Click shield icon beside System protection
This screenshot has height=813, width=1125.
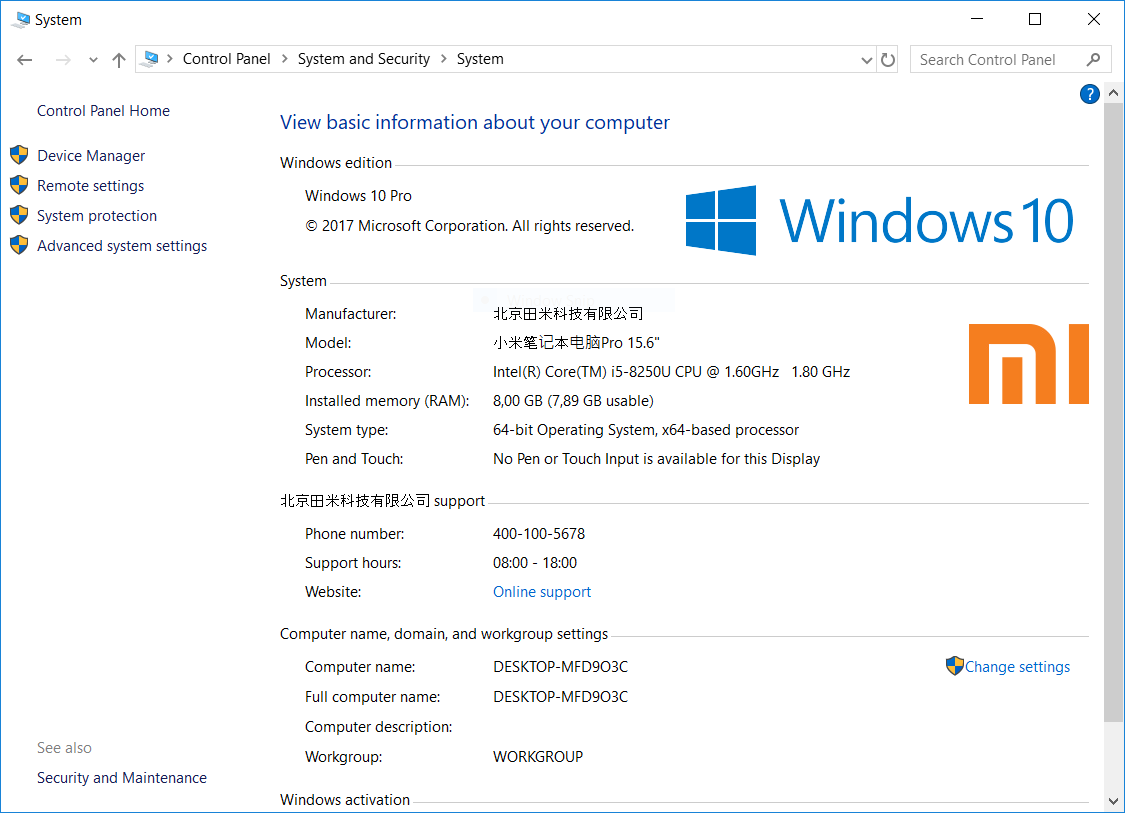[19, 215]
